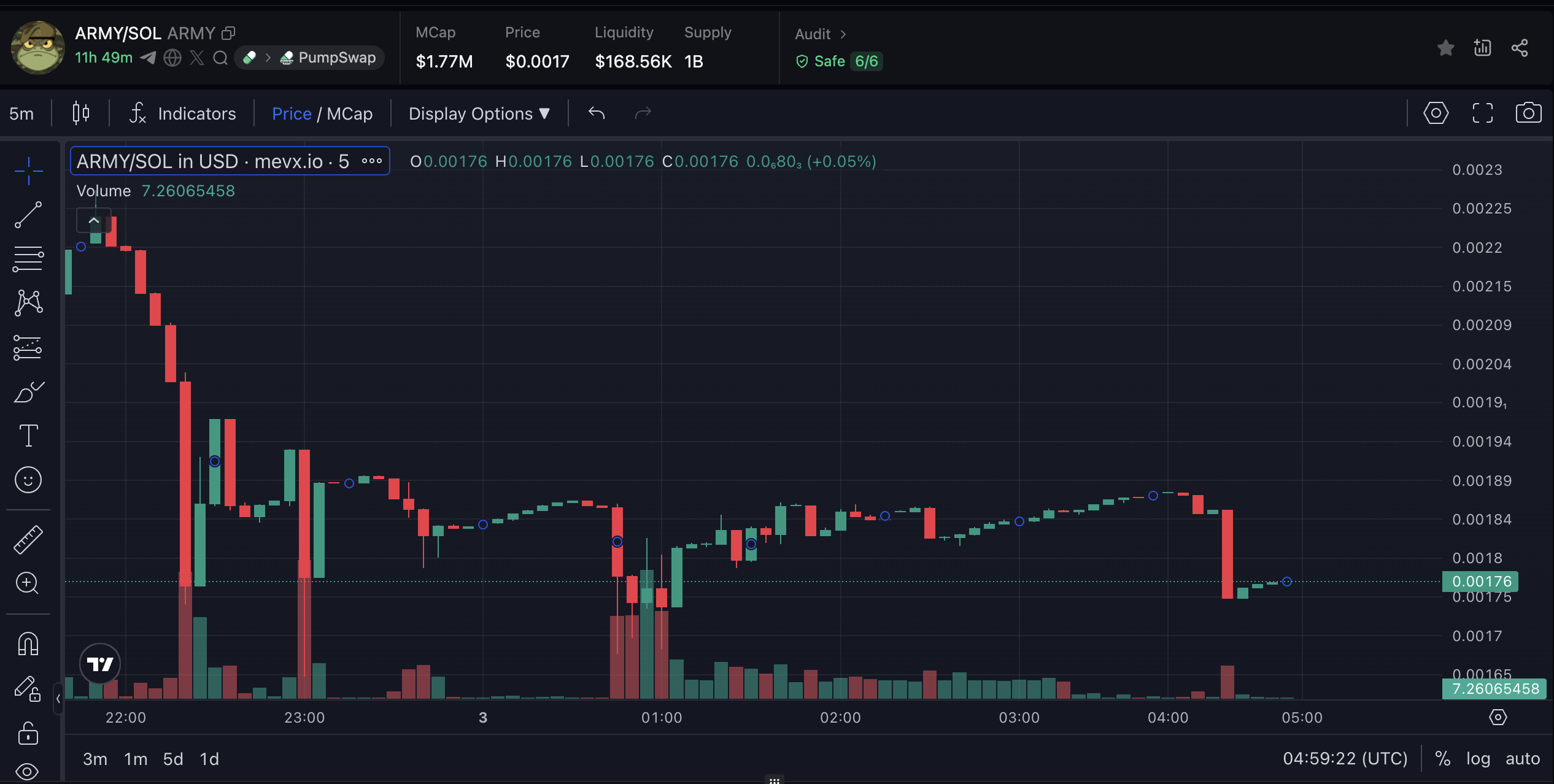Set the date range to 1m
The height and width of the screenshot is (784, 1554).
pos(136,759)
